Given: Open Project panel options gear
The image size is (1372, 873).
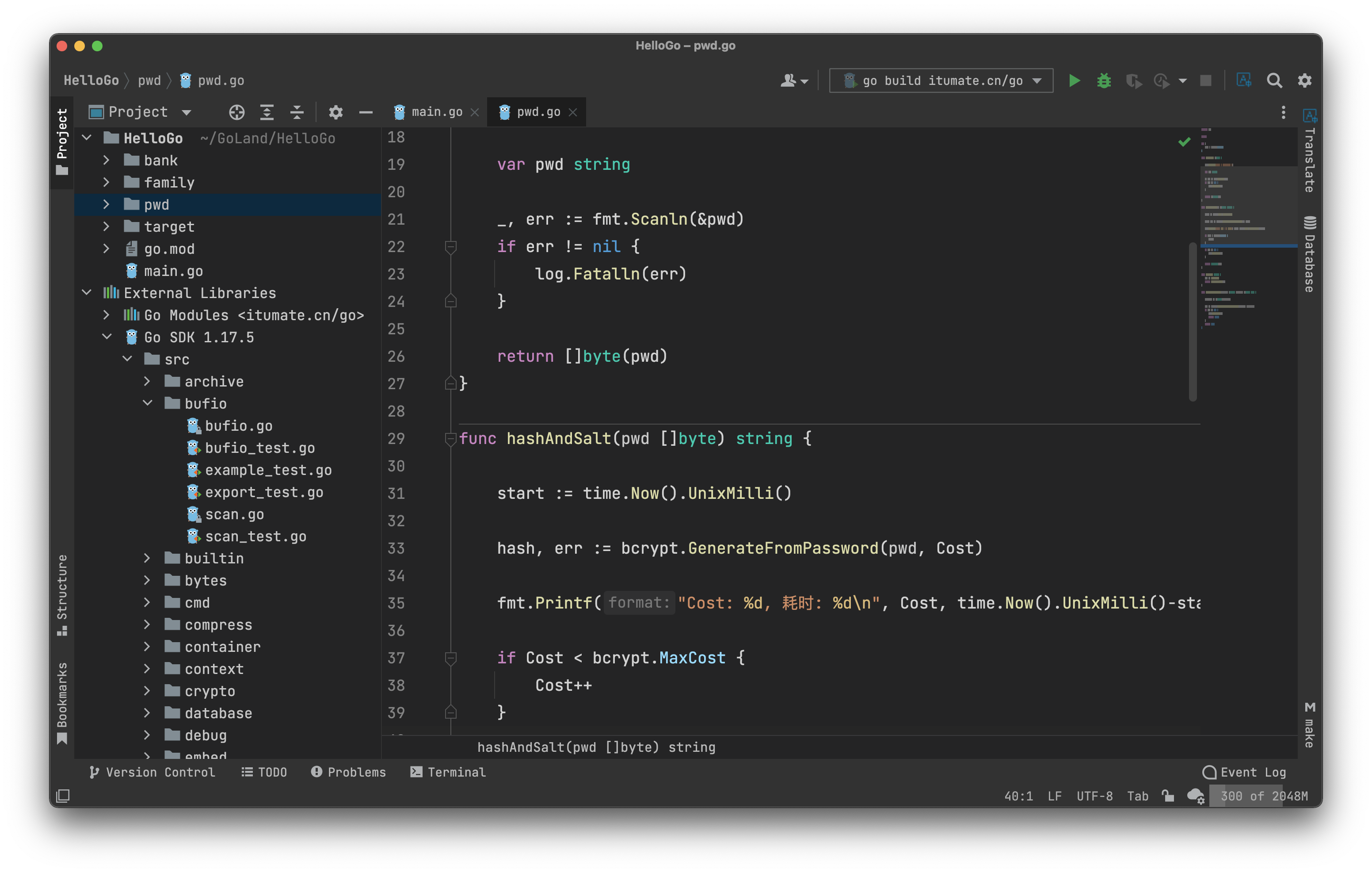Looking at the screenshot, I should (x=335, y=112).
